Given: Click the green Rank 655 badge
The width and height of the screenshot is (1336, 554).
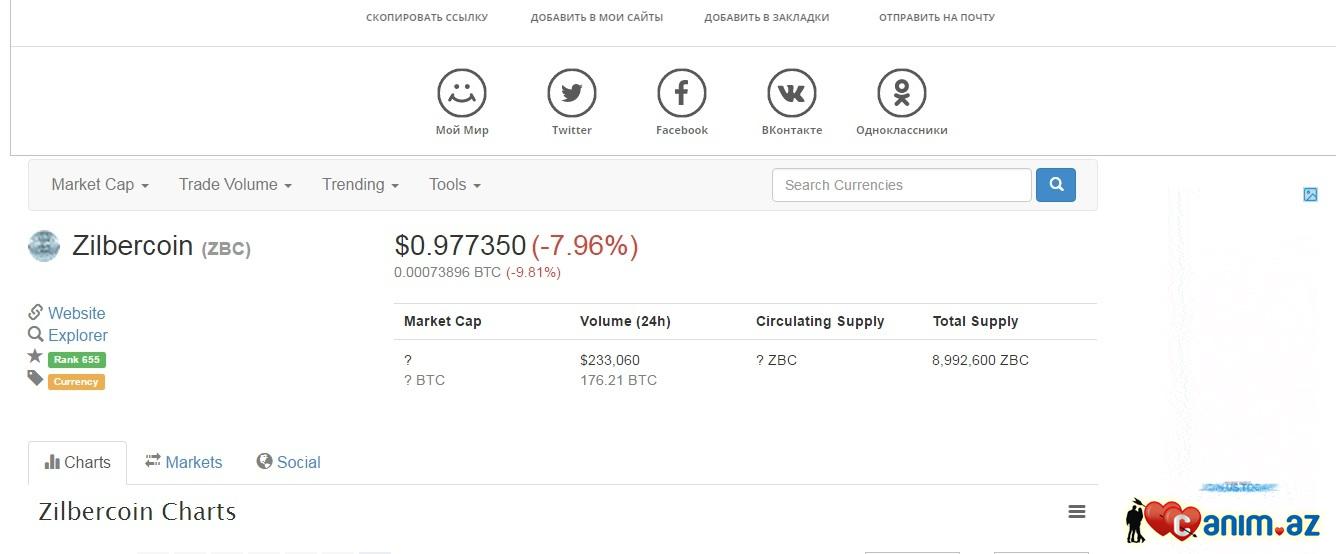Looking at the screenshot, I should click(x=77, y=359).
